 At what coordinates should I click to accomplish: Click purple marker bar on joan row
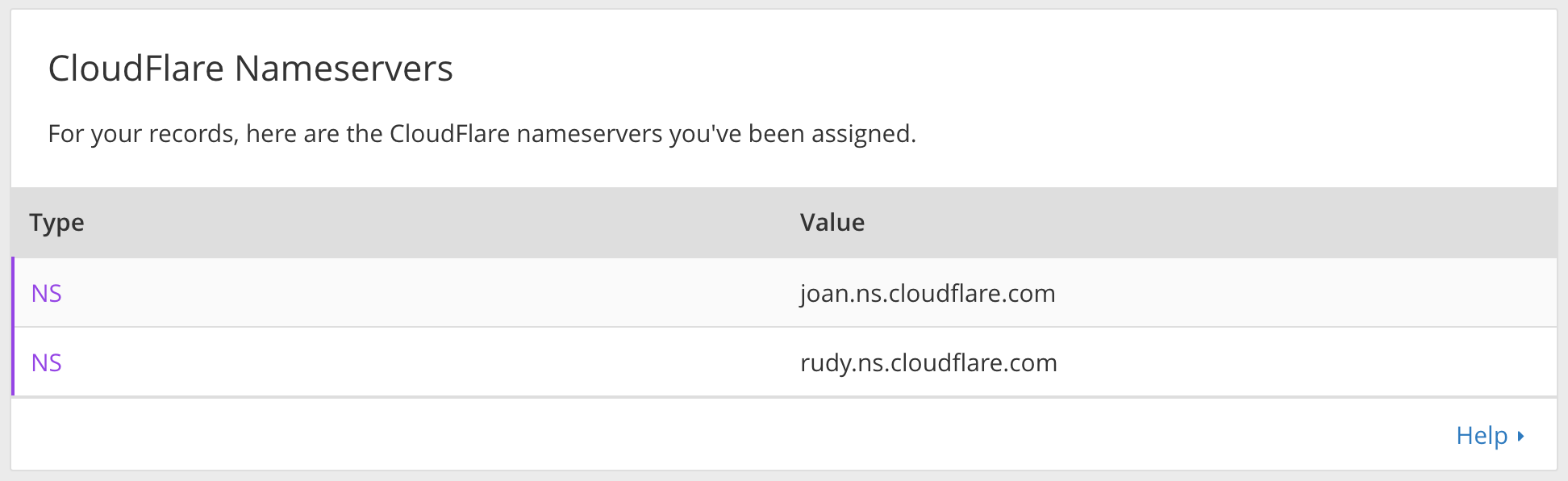pyautogui.click(x=13, y=292)
